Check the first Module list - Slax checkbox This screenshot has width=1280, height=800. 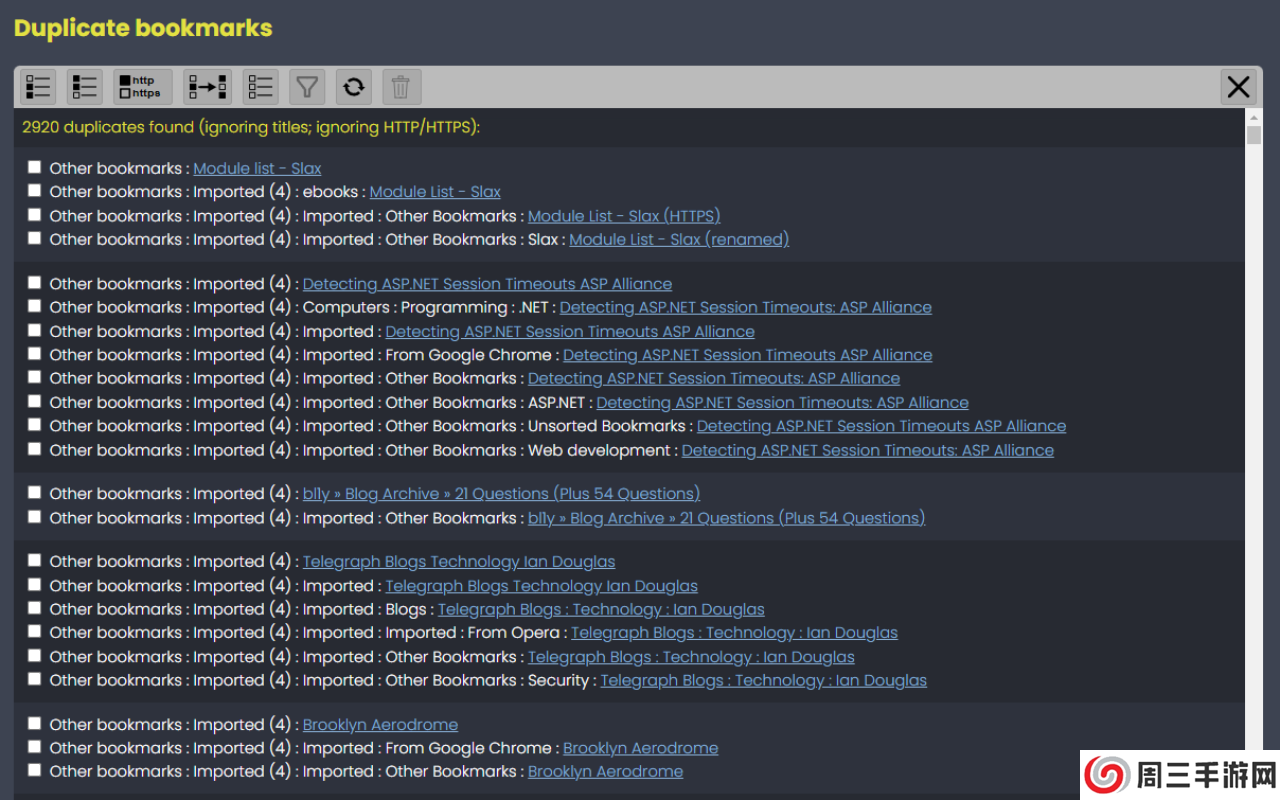click(x=35, y=167)
